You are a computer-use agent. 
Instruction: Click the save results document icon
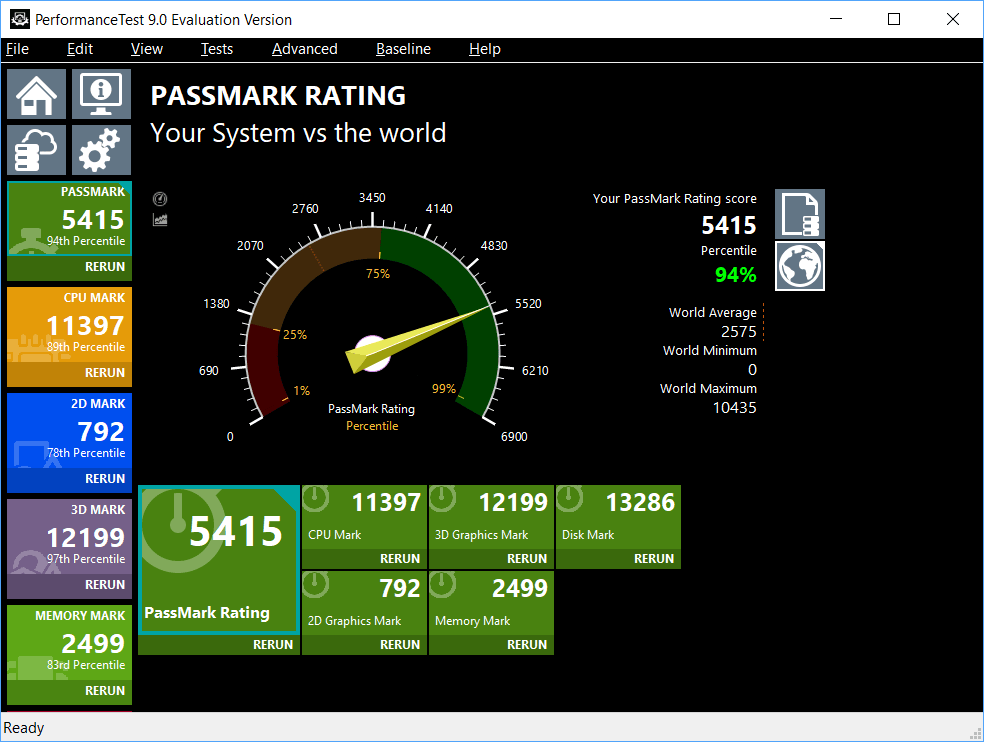click(800, 214)
